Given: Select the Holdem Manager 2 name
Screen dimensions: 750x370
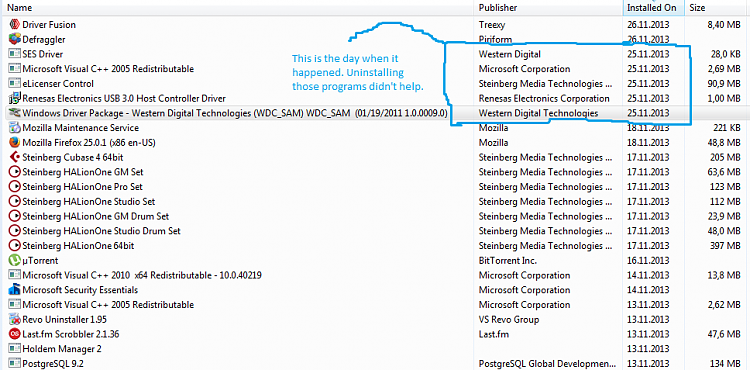Looking at the screenshot, I should (x=62, y=349).
